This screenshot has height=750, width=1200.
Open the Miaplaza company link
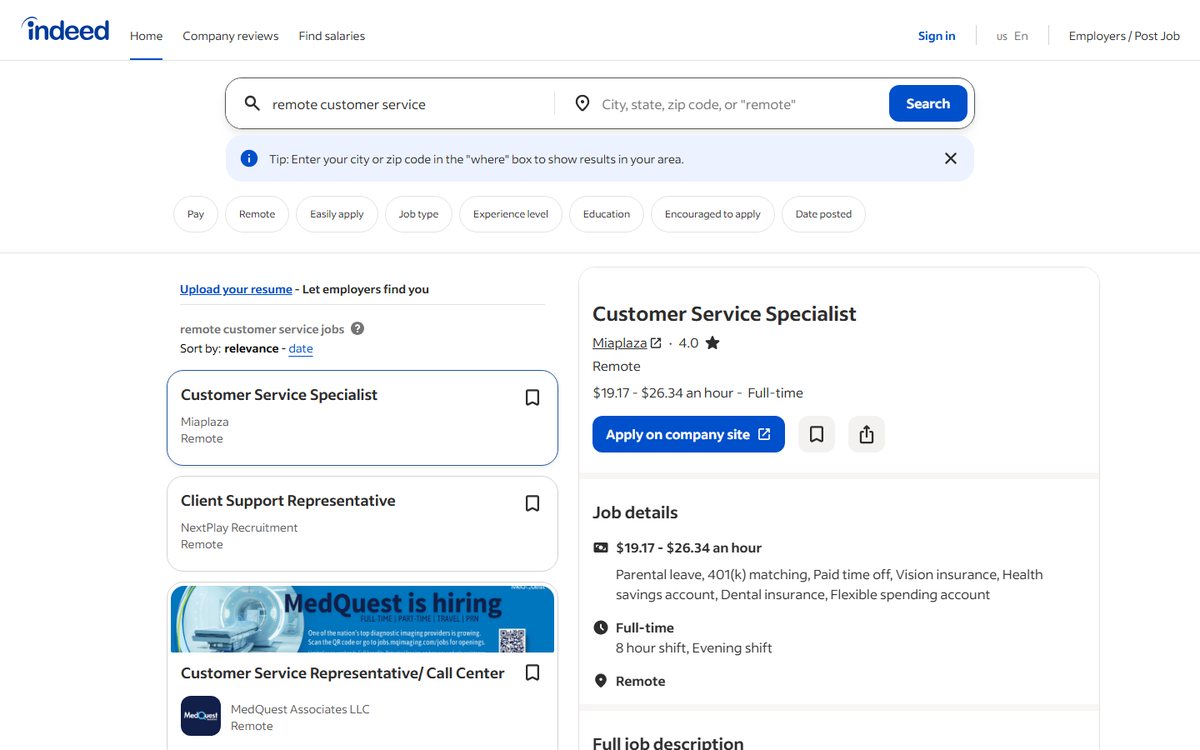click(x=627, y=343)
